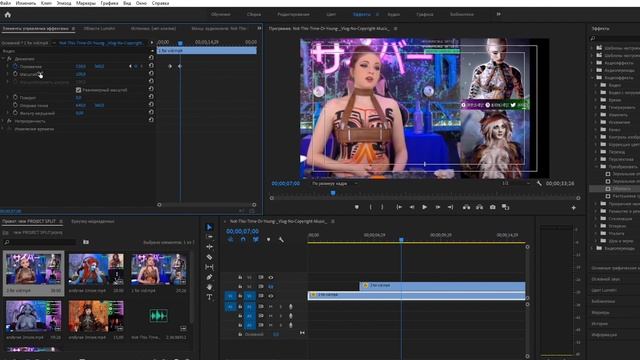
Task: Collapse the Motion effect group
Action: [x=3, y=59]
